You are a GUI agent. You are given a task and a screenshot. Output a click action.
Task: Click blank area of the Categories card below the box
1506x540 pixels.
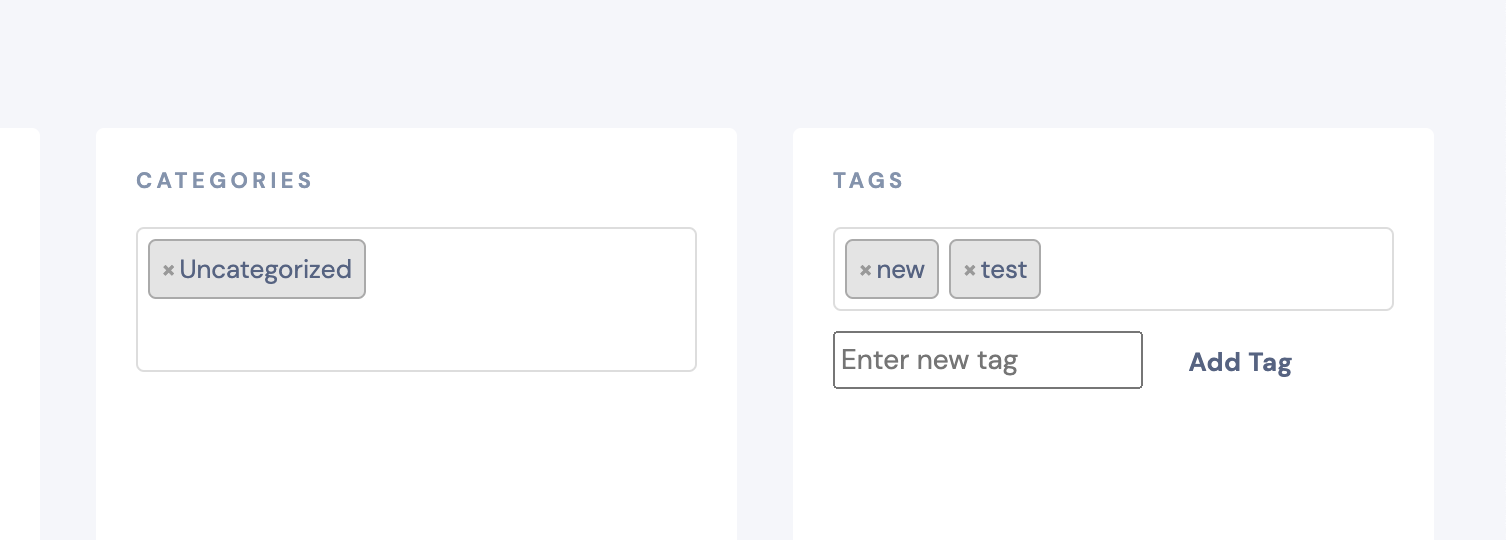point(416,456)
